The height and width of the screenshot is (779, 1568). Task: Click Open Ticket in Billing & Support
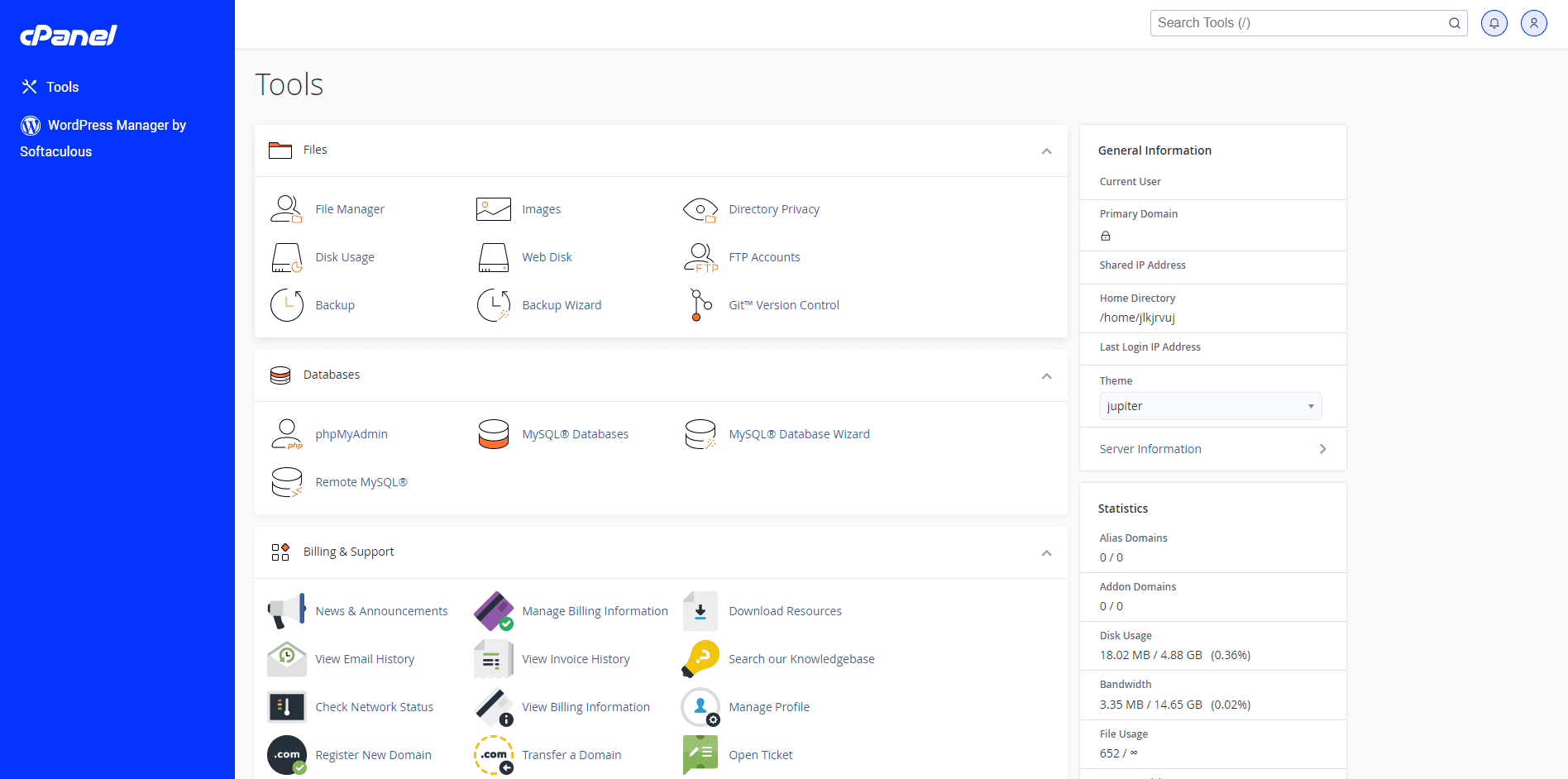[759, 754]
